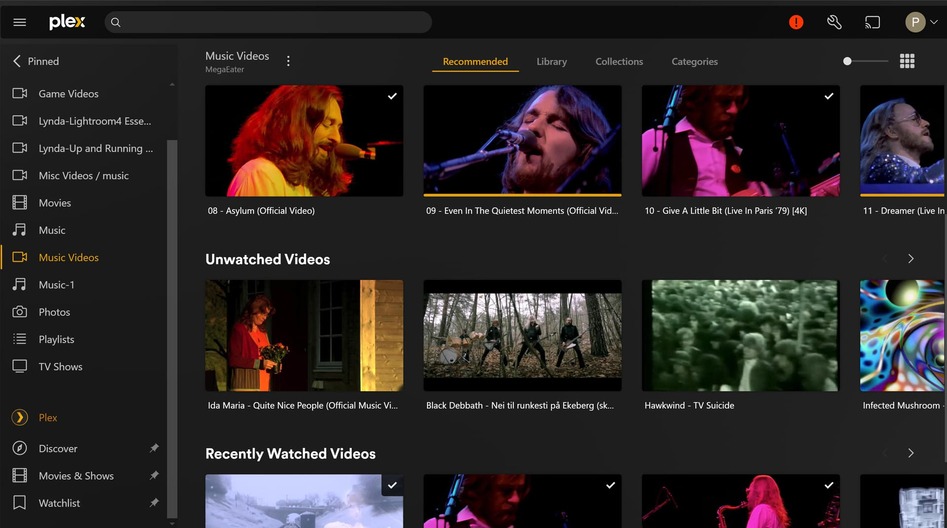
Task: Click the search magnifier icon
Action: (x=115, y=22)
